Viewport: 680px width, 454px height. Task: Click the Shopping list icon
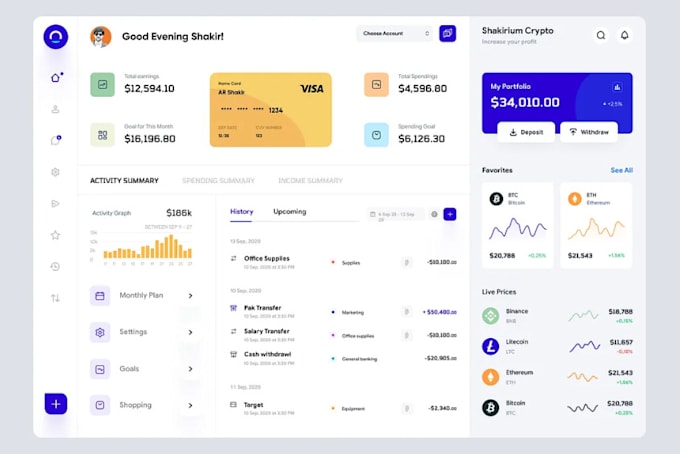(x=100, y=405)
